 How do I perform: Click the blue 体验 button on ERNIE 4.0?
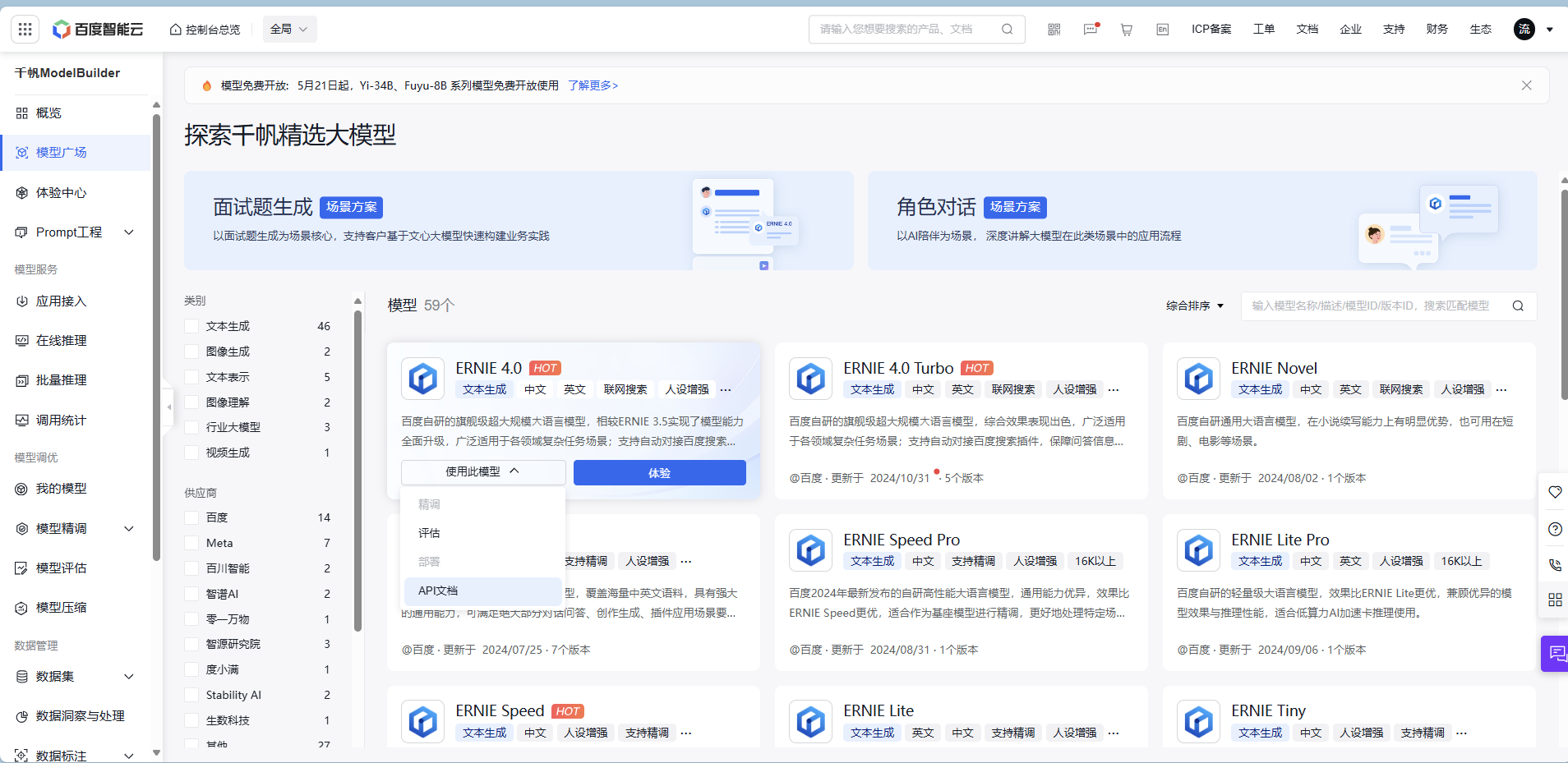pos(660,473)
